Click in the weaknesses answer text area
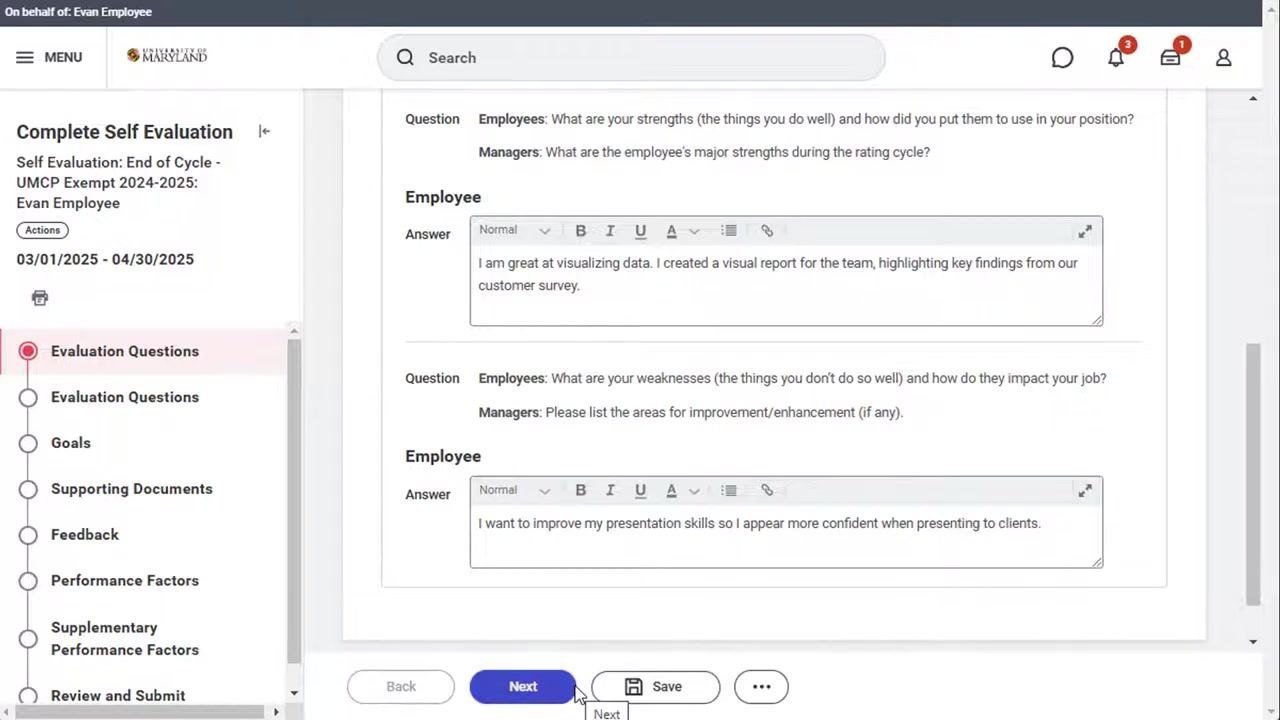This screenshot has height=720, width=1280. pyautogui.click(x=786, y=536)
